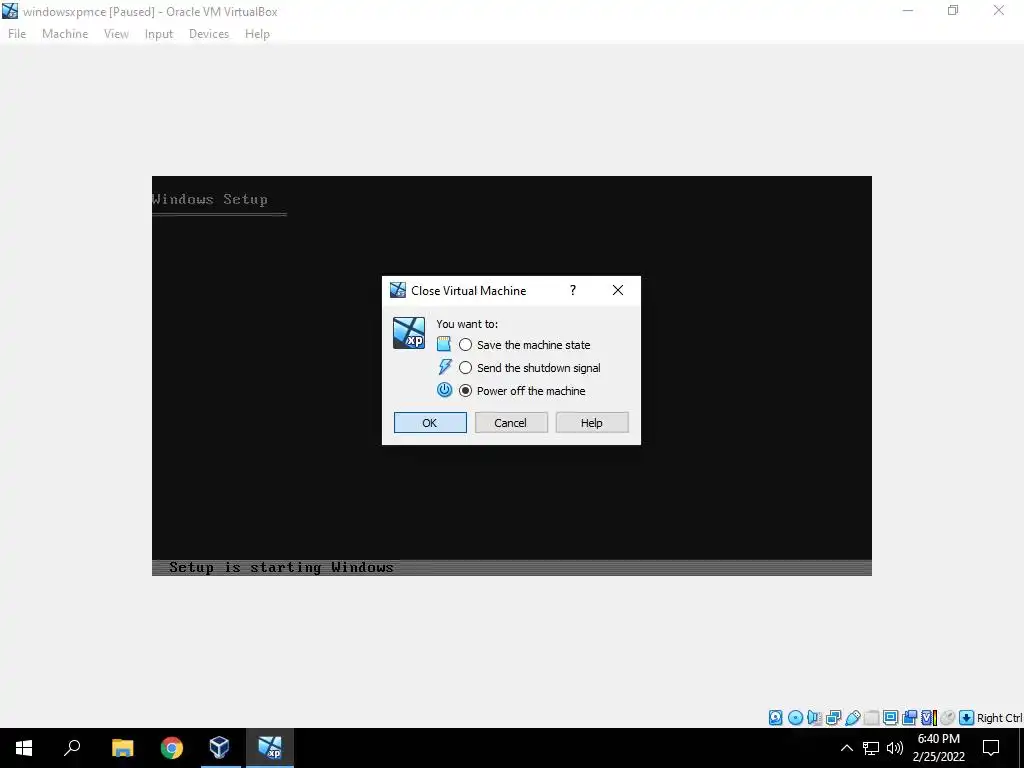Click the VirtualBox icon in dialog title
This screenshot has height=768, width=1024.
(x=398, y=290)
